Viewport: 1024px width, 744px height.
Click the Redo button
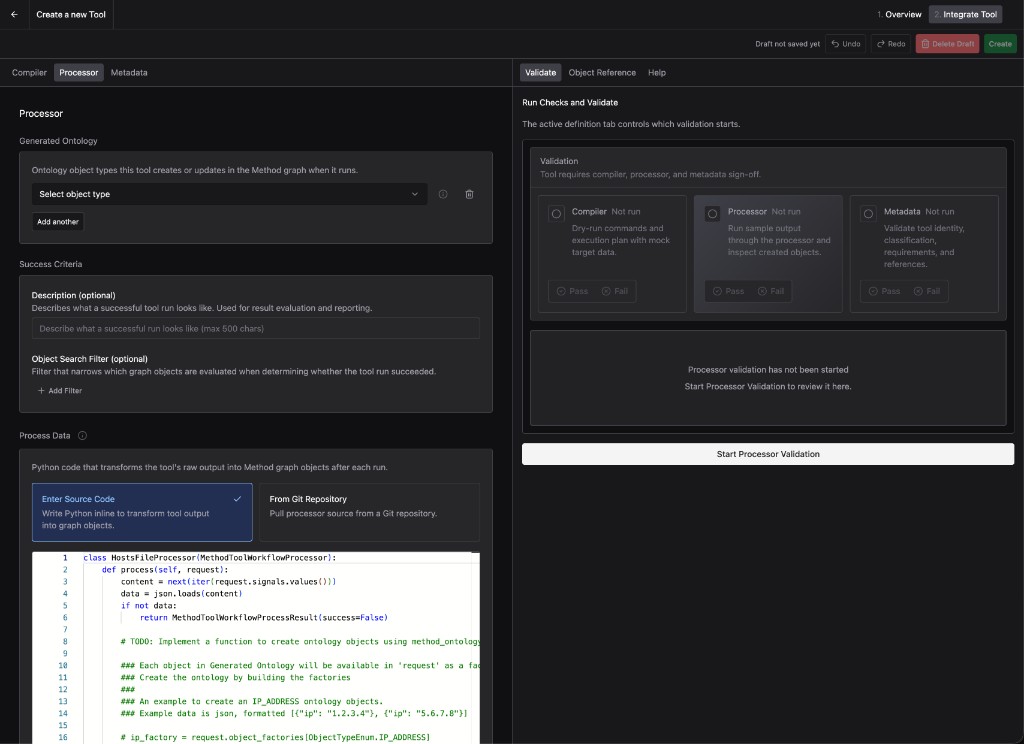pos(891,44)
